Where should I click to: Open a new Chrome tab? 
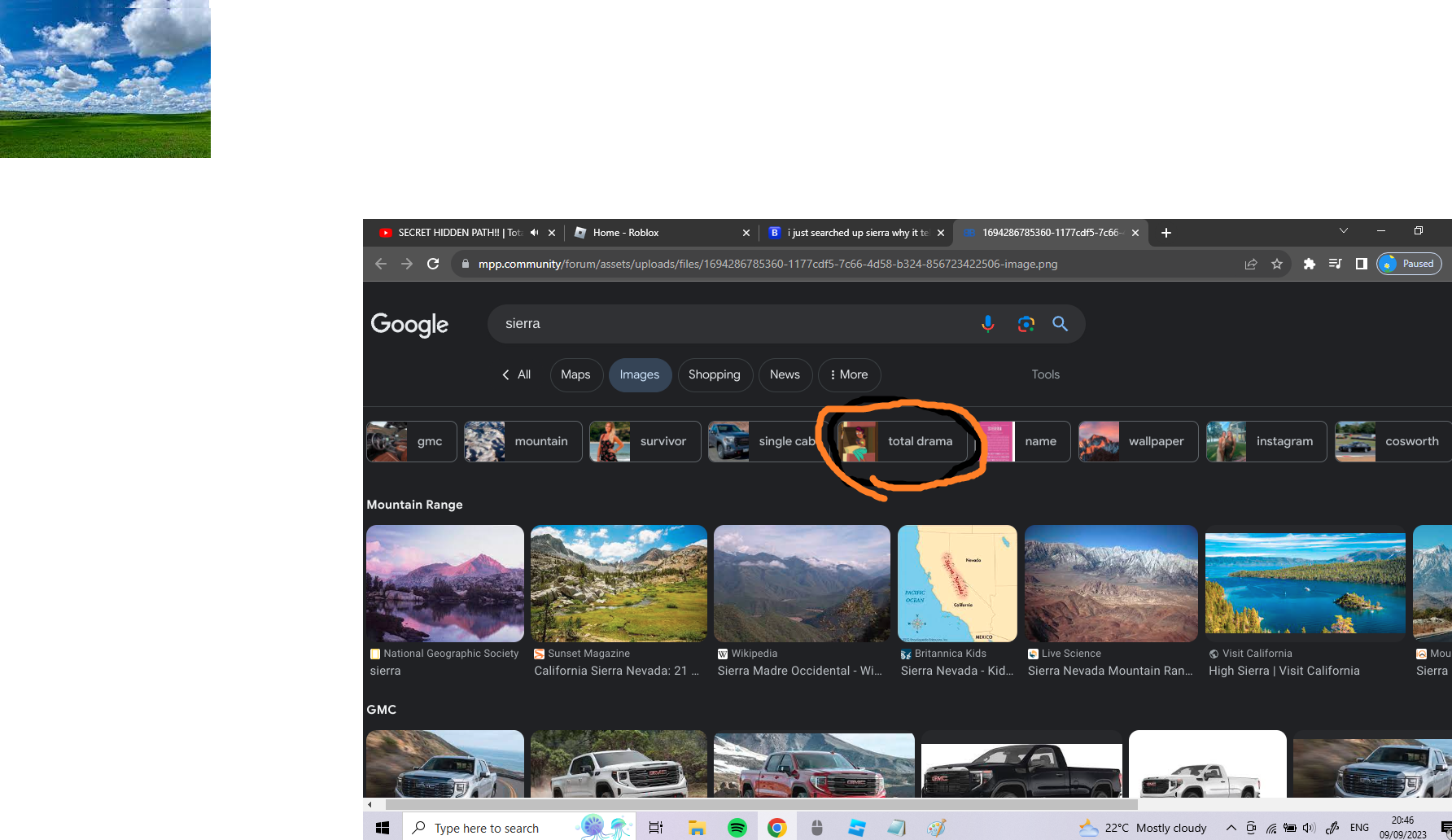[x=1166, y=233]
